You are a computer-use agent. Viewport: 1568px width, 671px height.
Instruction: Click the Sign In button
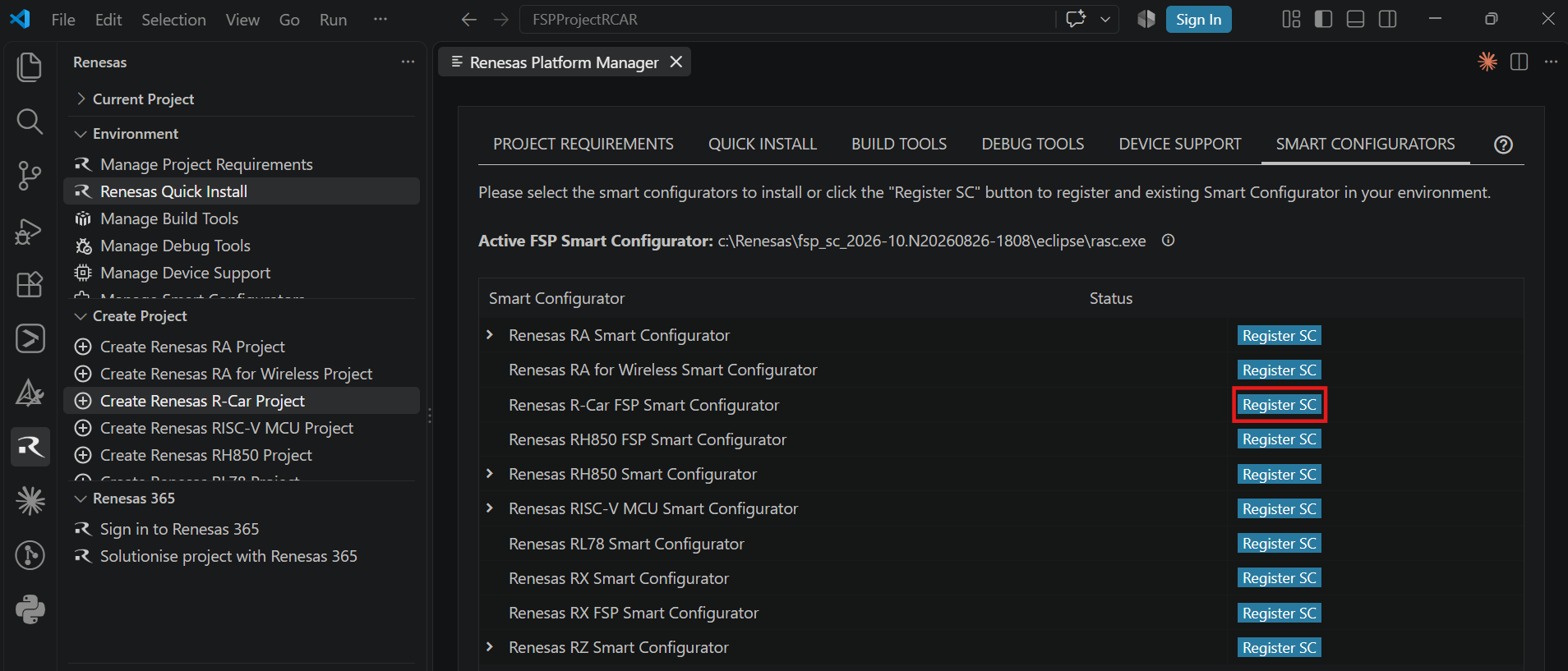pyautogui.click(x=1198, y=20)
